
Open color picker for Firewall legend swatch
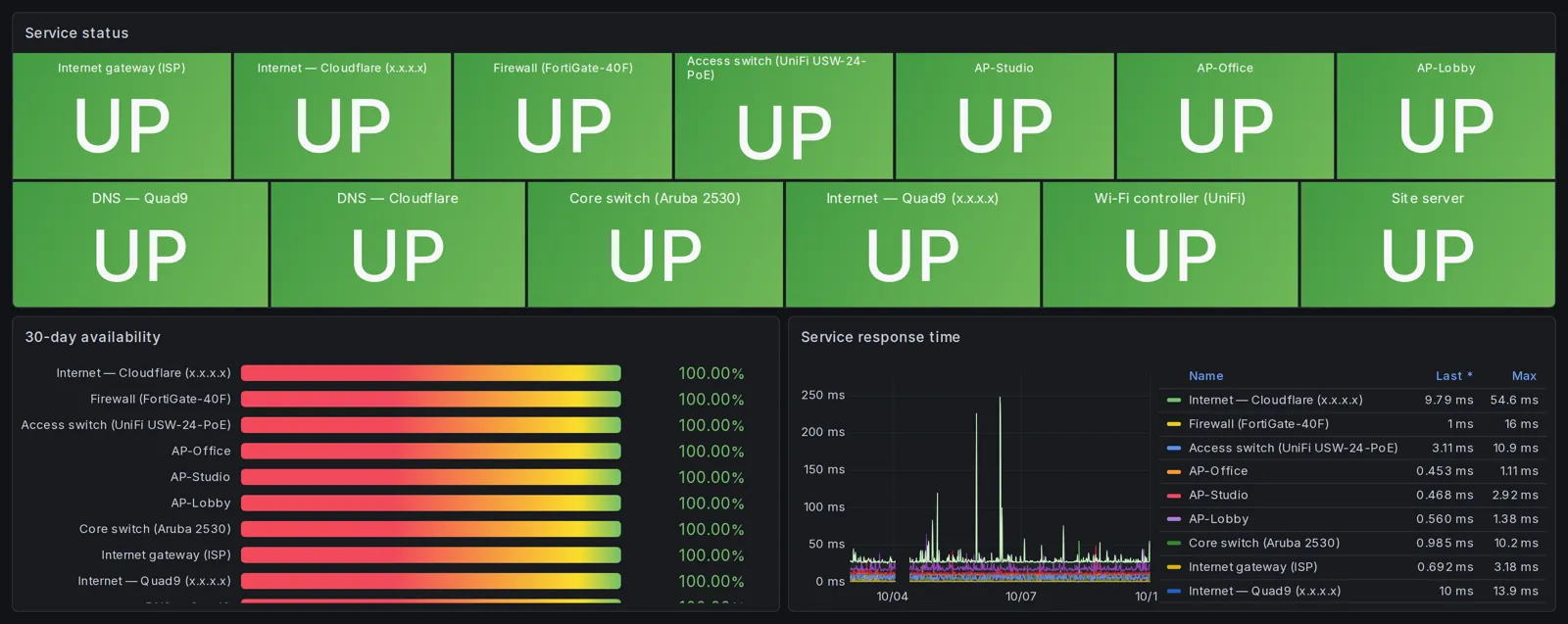pos(1173,424)
